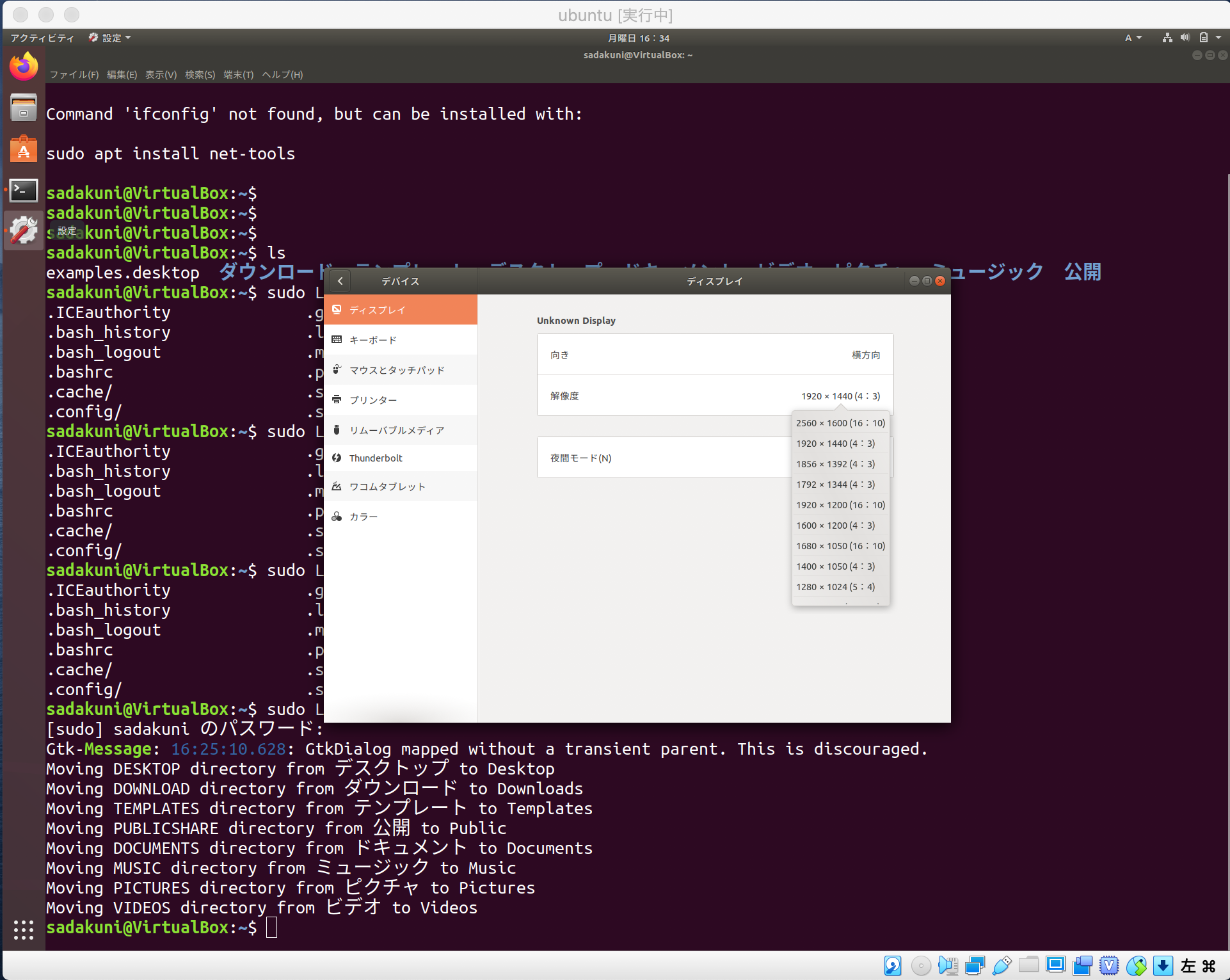The height and width of the screenshot is (980, 1230).
Task: Open the 設定 app menu in the top bar
Action: 111,38
